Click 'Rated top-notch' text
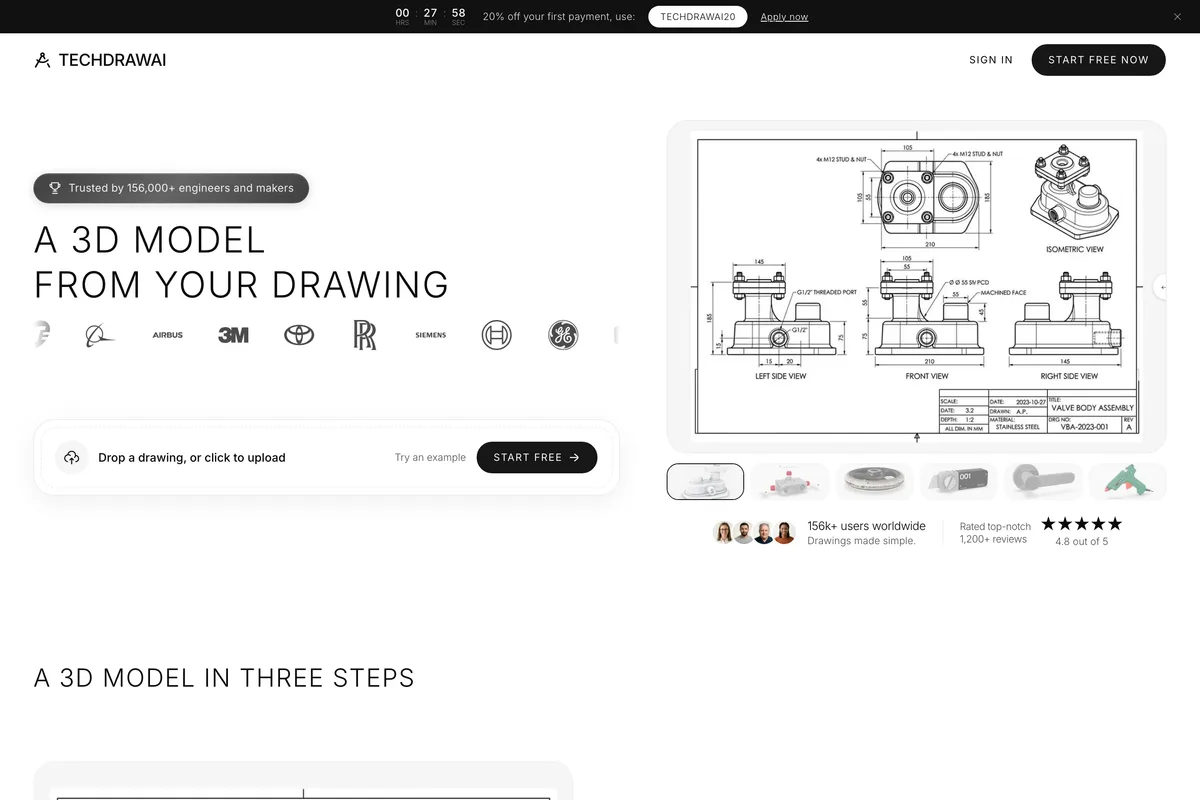This screenshot has width=1200, height=800. tap(995, 526)
